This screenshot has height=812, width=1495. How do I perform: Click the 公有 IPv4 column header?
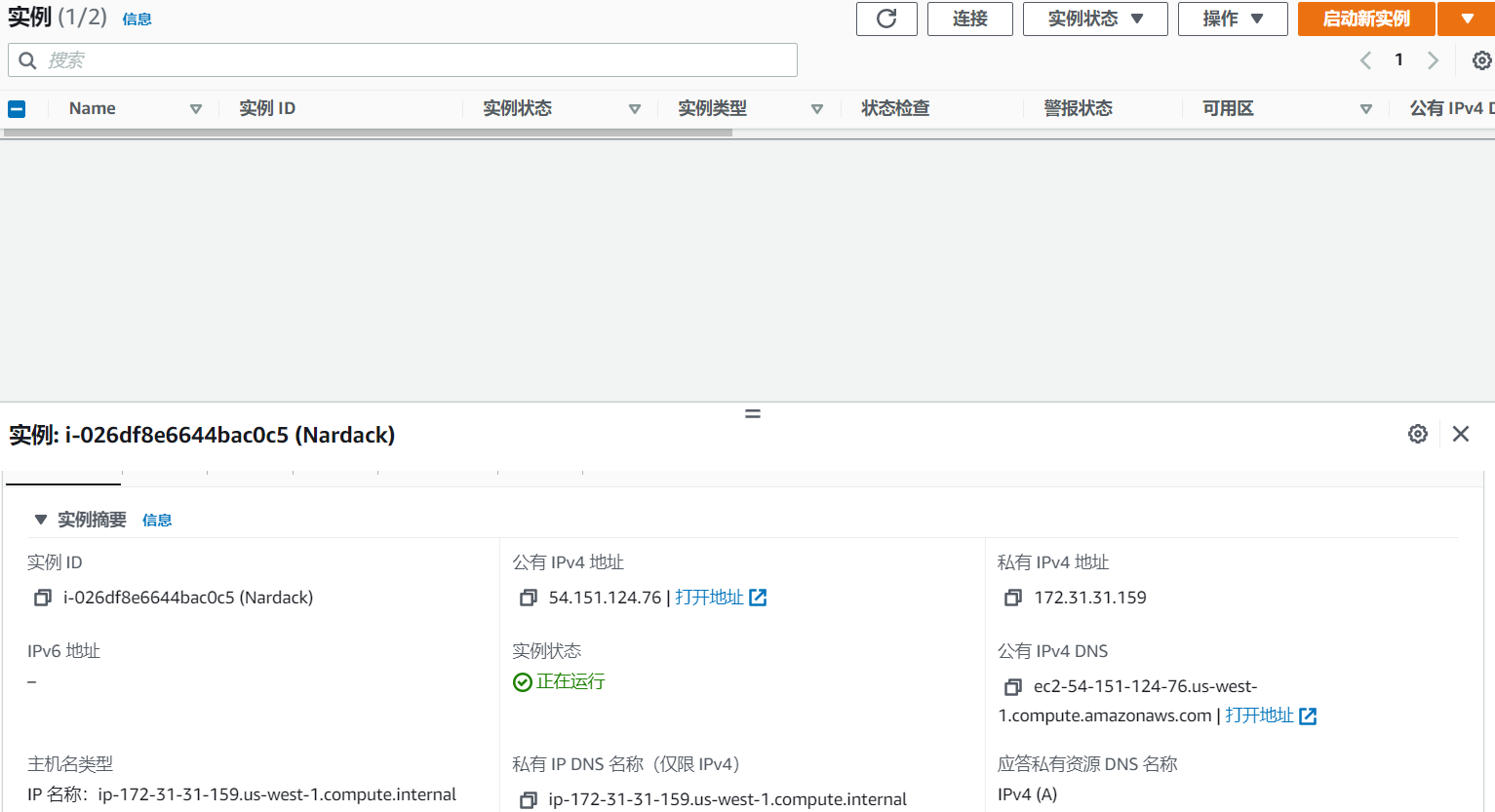click(1451, 108)
